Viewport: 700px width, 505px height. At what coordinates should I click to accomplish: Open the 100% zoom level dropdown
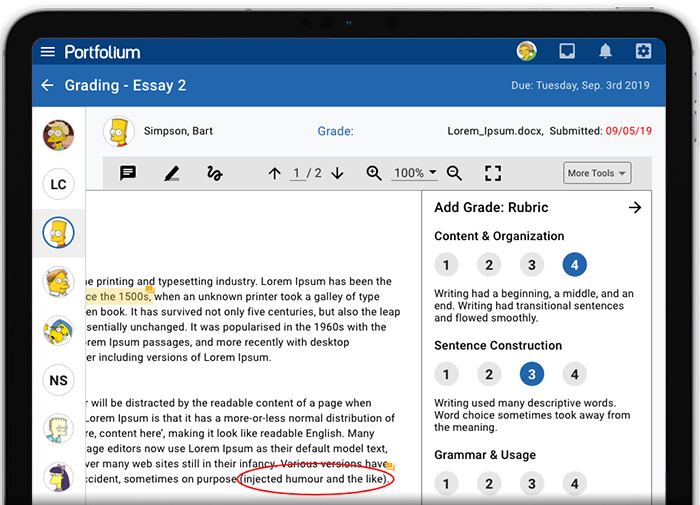(414, 173)
